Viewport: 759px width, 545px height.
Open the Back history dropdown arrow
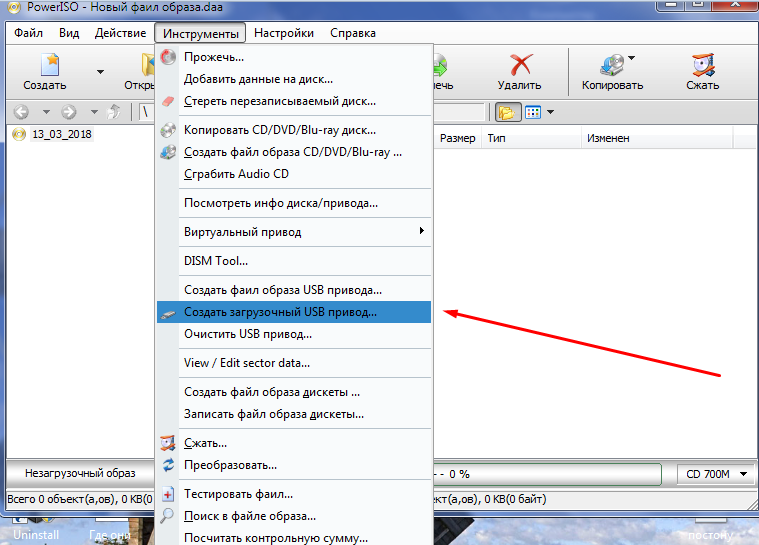point(46,112)
